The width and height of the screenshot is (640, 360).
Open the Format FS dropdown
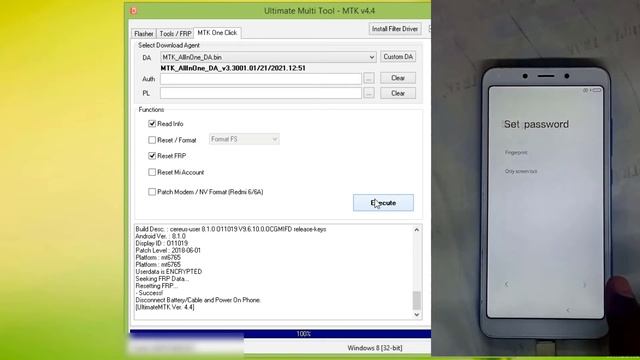(244, 139)
